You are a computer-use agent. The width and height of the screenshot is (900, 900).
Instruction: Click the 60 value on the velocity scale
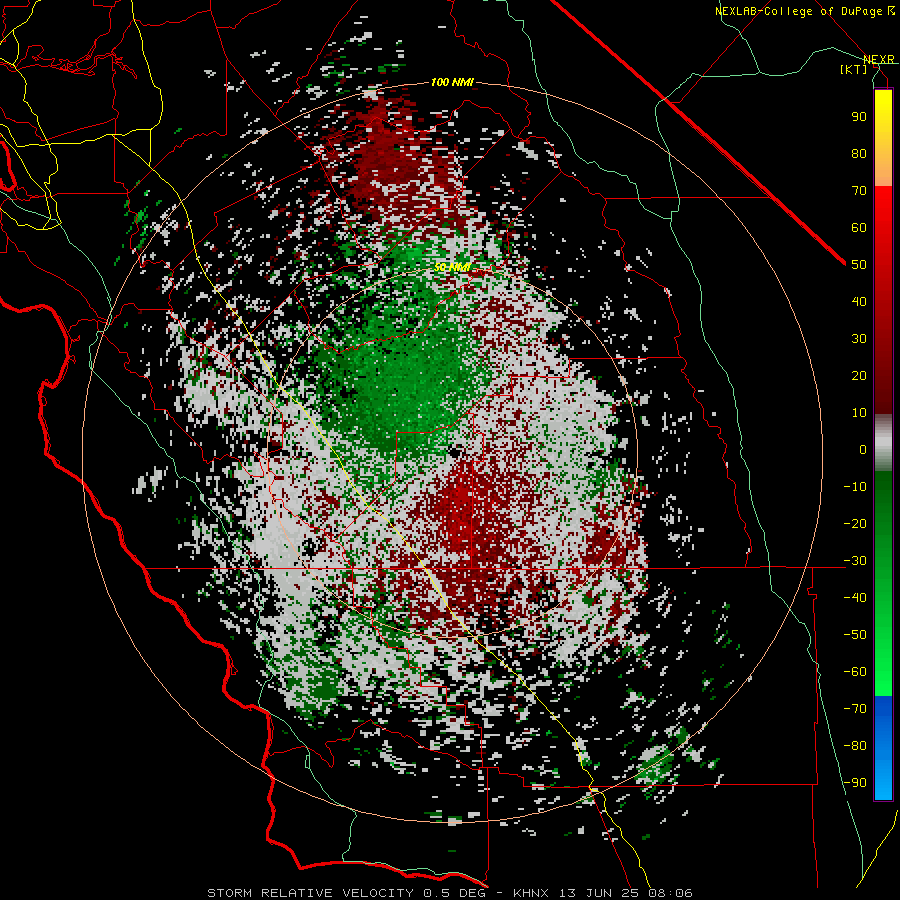coord(859,227)
